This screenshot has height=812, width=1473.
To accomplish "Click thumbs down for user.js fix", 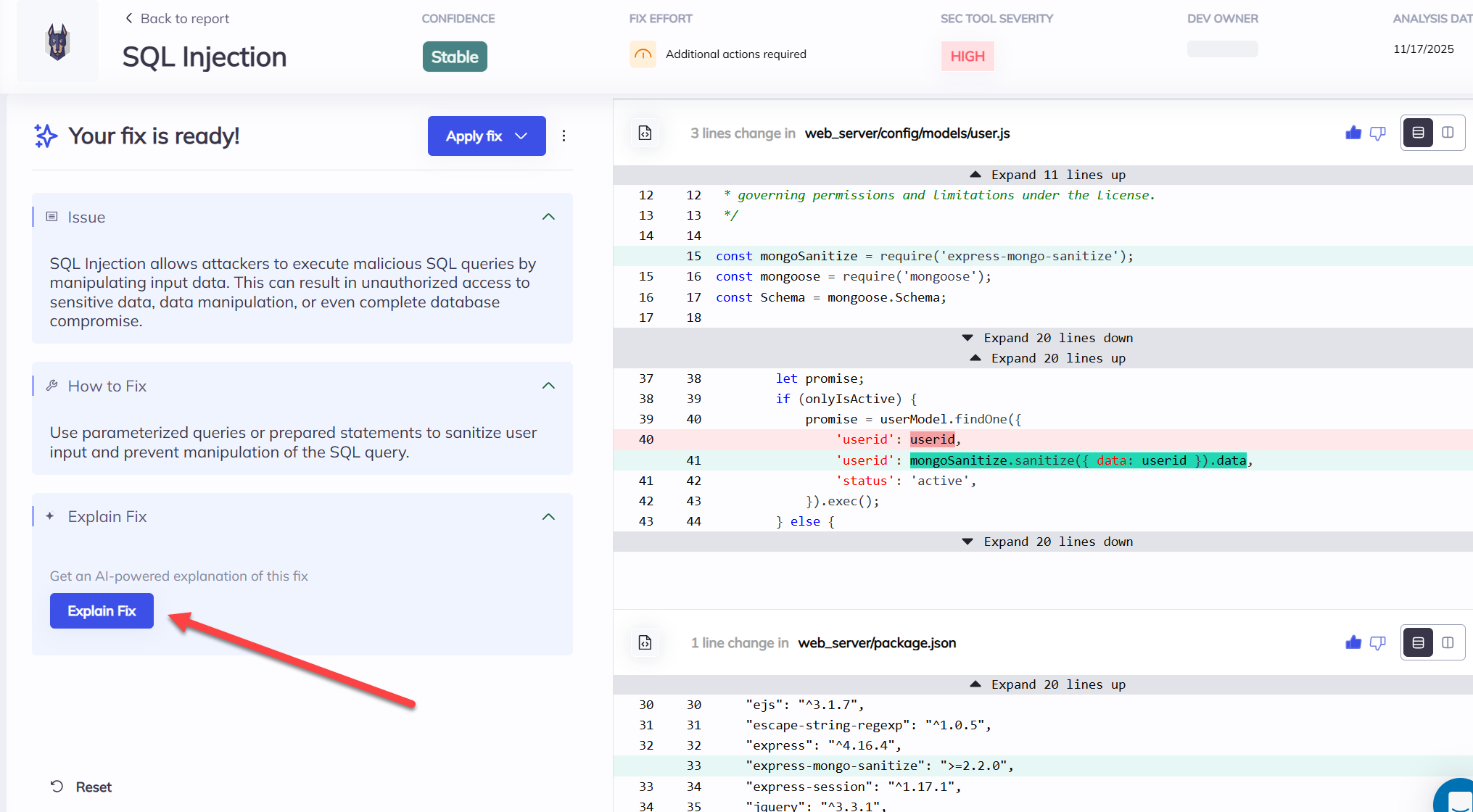I will pos(1377,133).
